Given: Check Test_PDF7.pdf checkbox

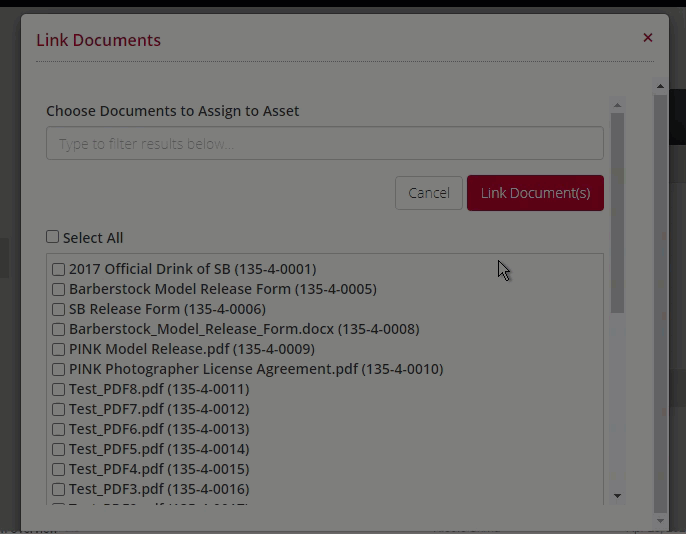Looking at the screenshot, I should pos(58,409).
